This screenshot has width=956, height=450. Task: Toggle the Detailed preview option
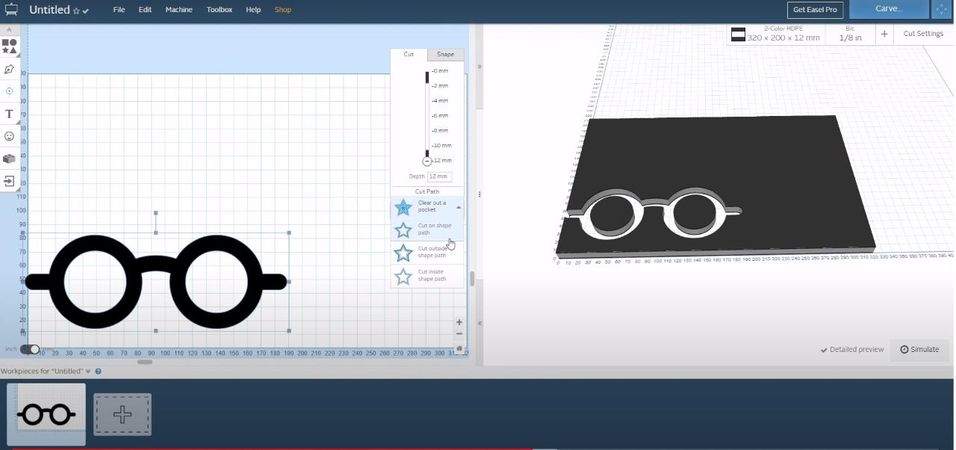[852, 349]
